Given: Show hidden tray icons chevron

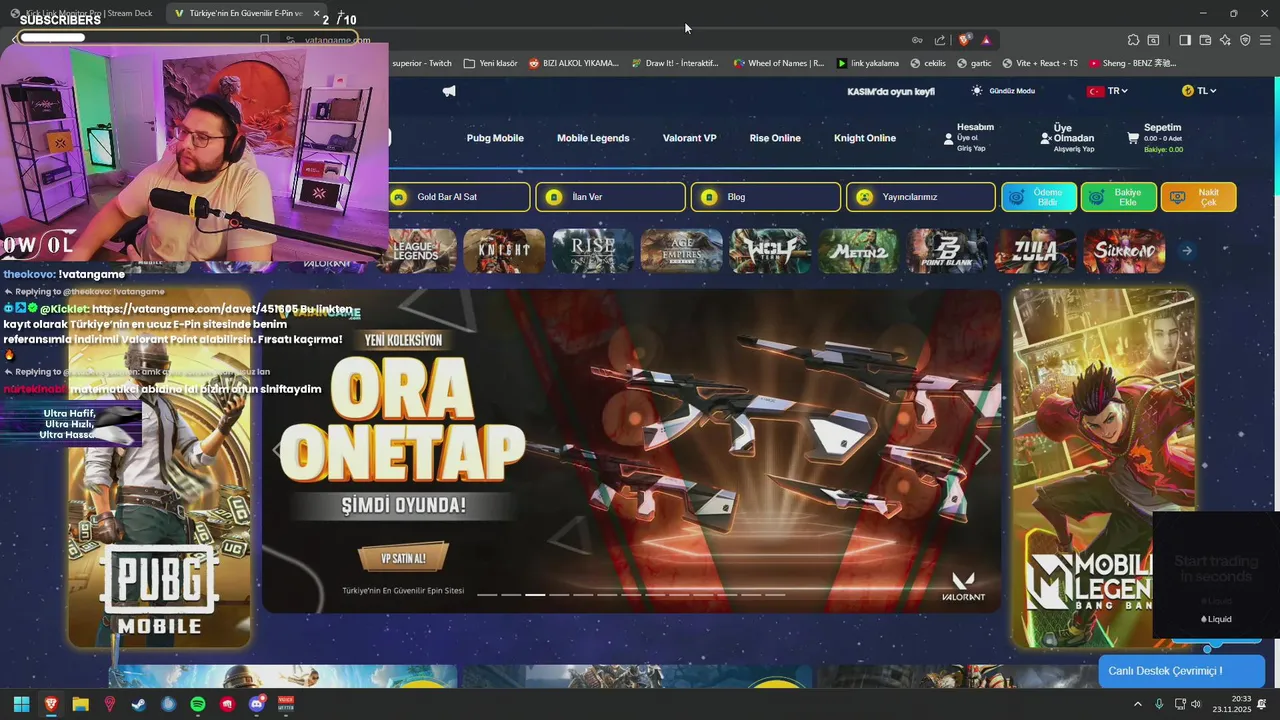Looking at the screenshot, I should click(x=1138, y=705).
